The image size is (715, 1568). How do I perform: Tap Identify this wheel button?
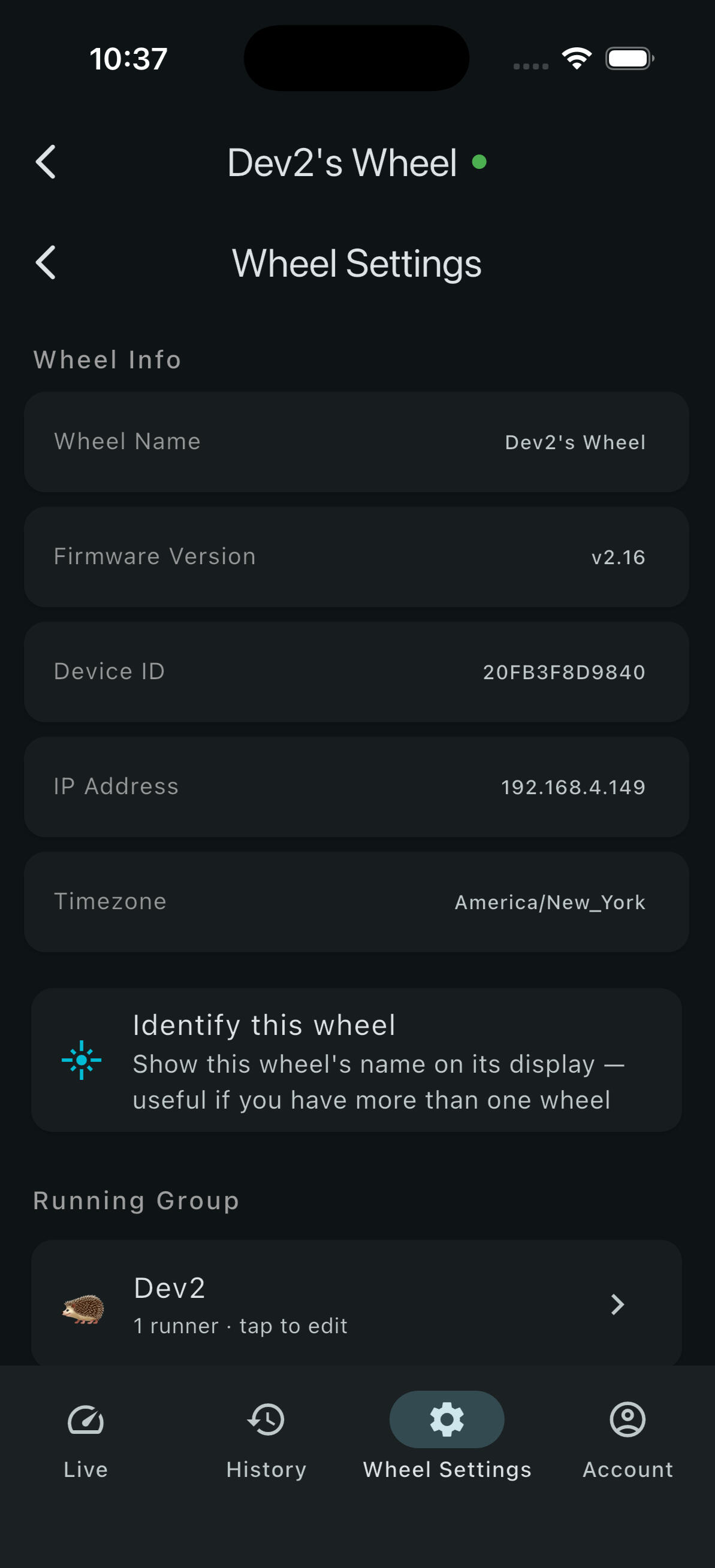coord(357,1060)
